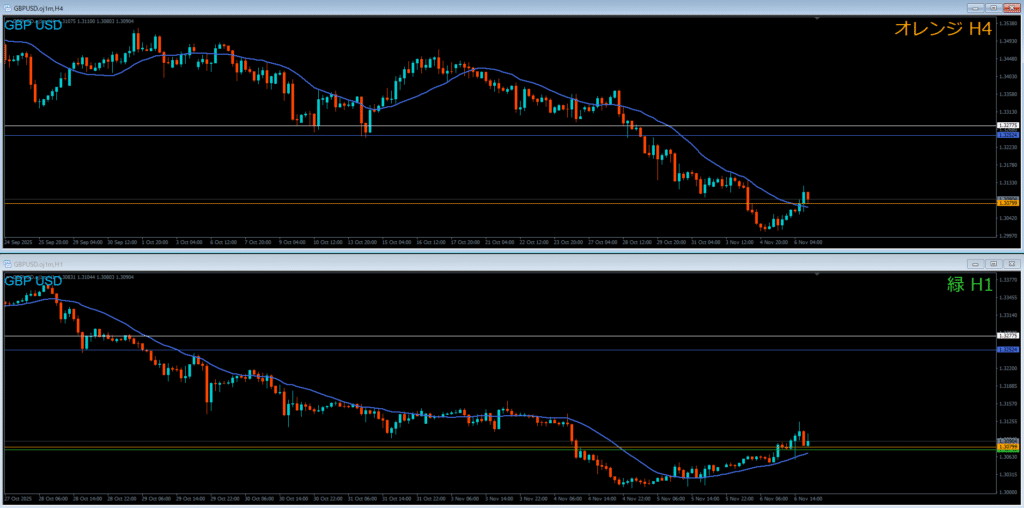Click the white 1.32775 price label in H1 chart
The image size is (1024, 508).
(x=1008, y=336)
